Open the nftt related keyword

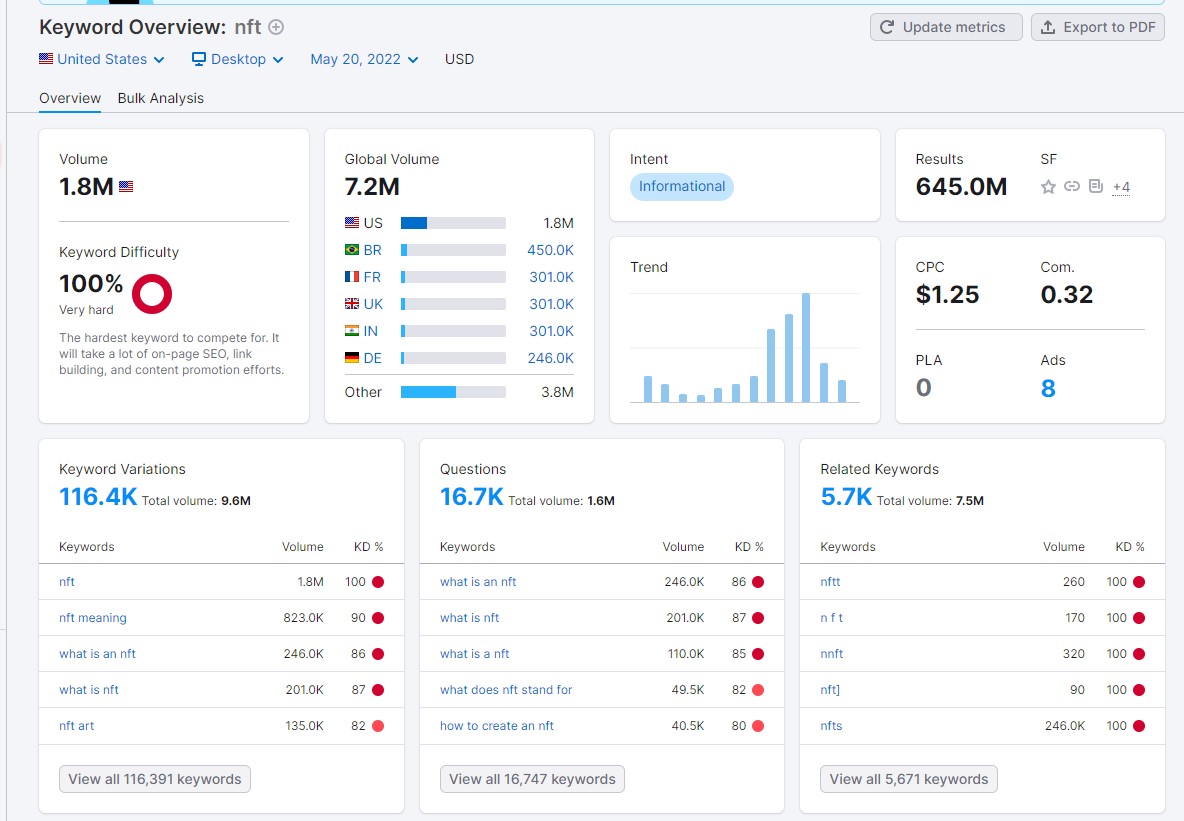pyautogui.click(x=831, y=582)
